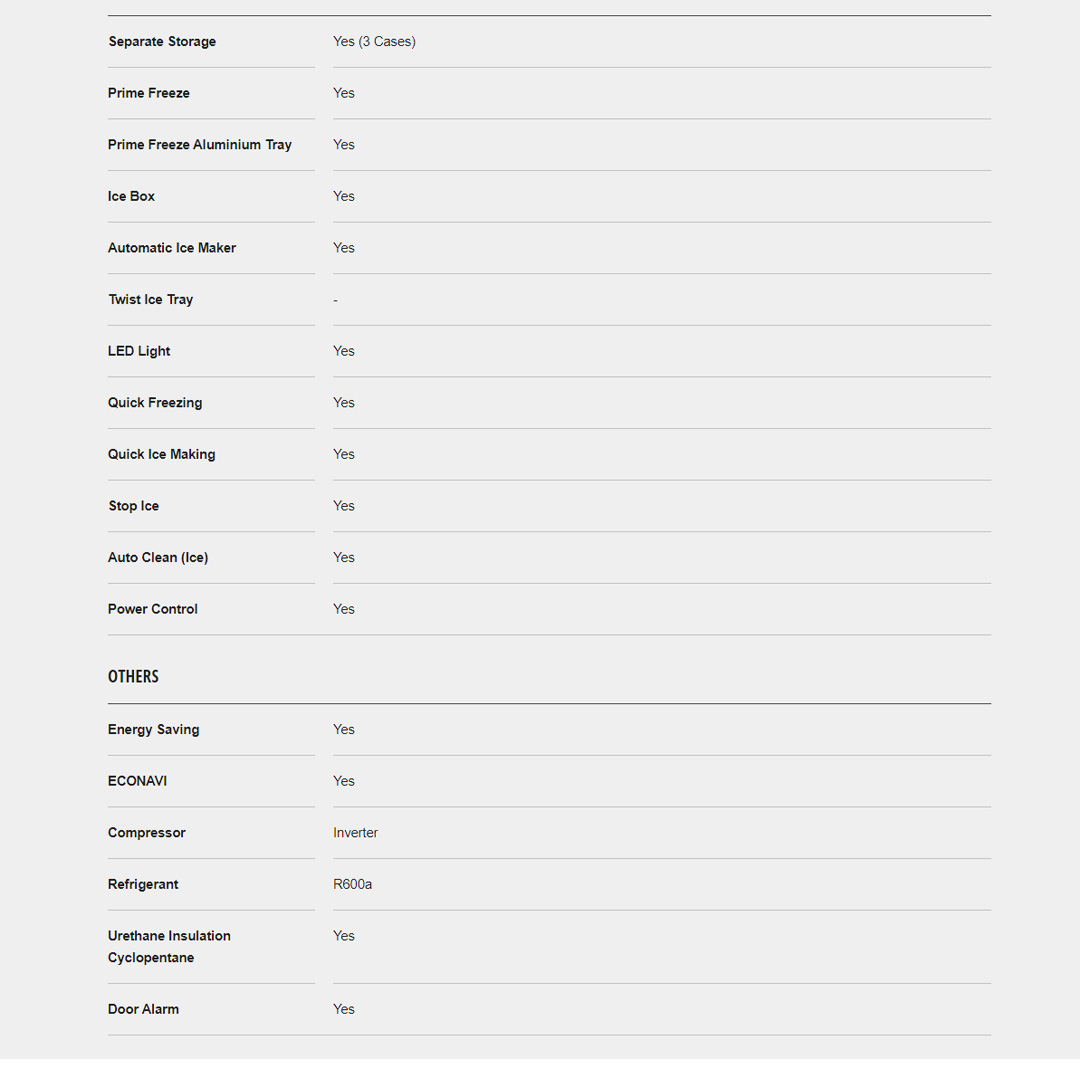
Task: Click the "Yes (3 Cases)" value
Action: [374, 42]
